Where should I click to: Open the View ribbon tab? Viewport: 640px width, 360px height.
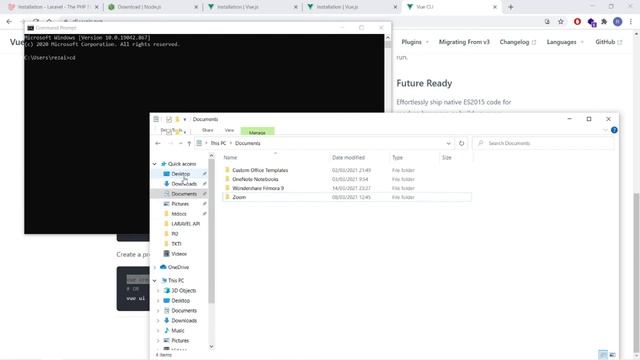tap(229, 130)
